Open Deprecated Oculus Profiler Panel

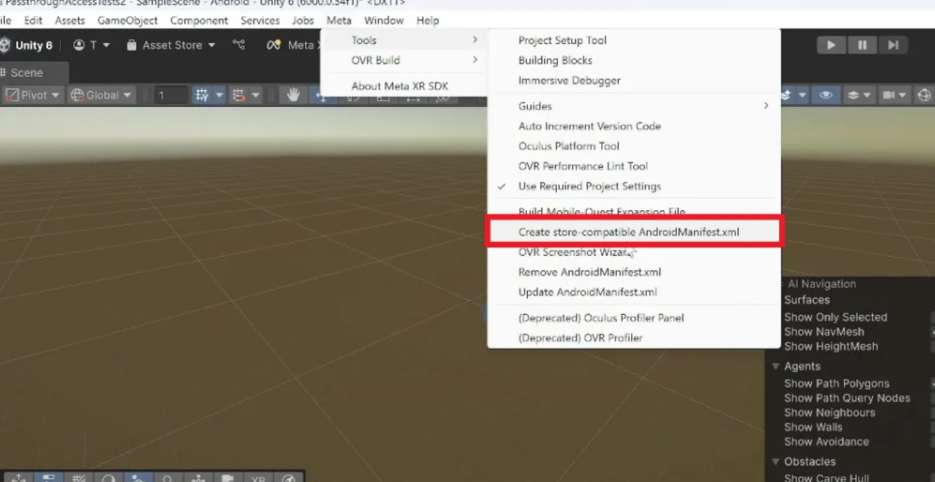634,318
